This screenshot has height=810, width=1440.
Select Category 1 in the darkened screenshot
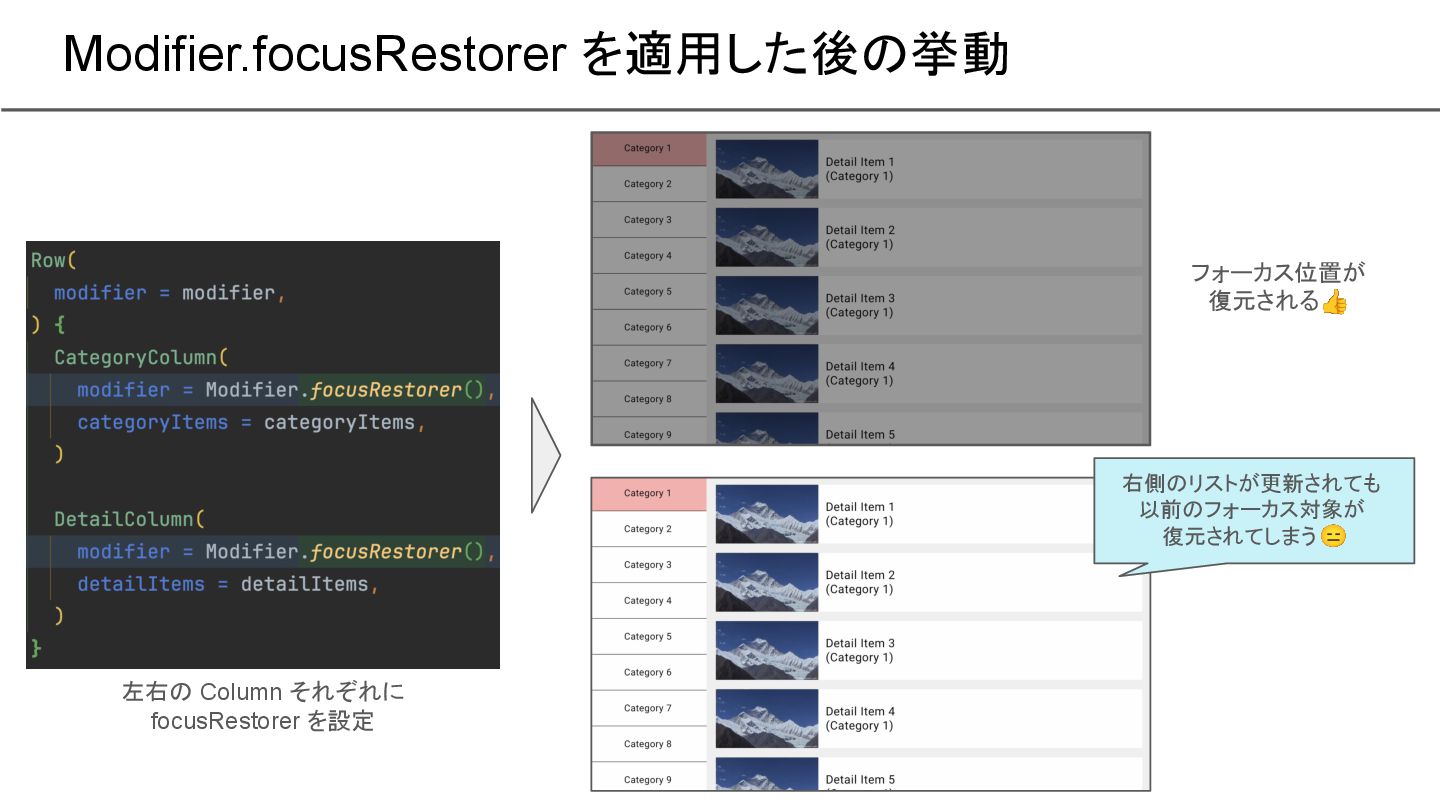[649, 148]
